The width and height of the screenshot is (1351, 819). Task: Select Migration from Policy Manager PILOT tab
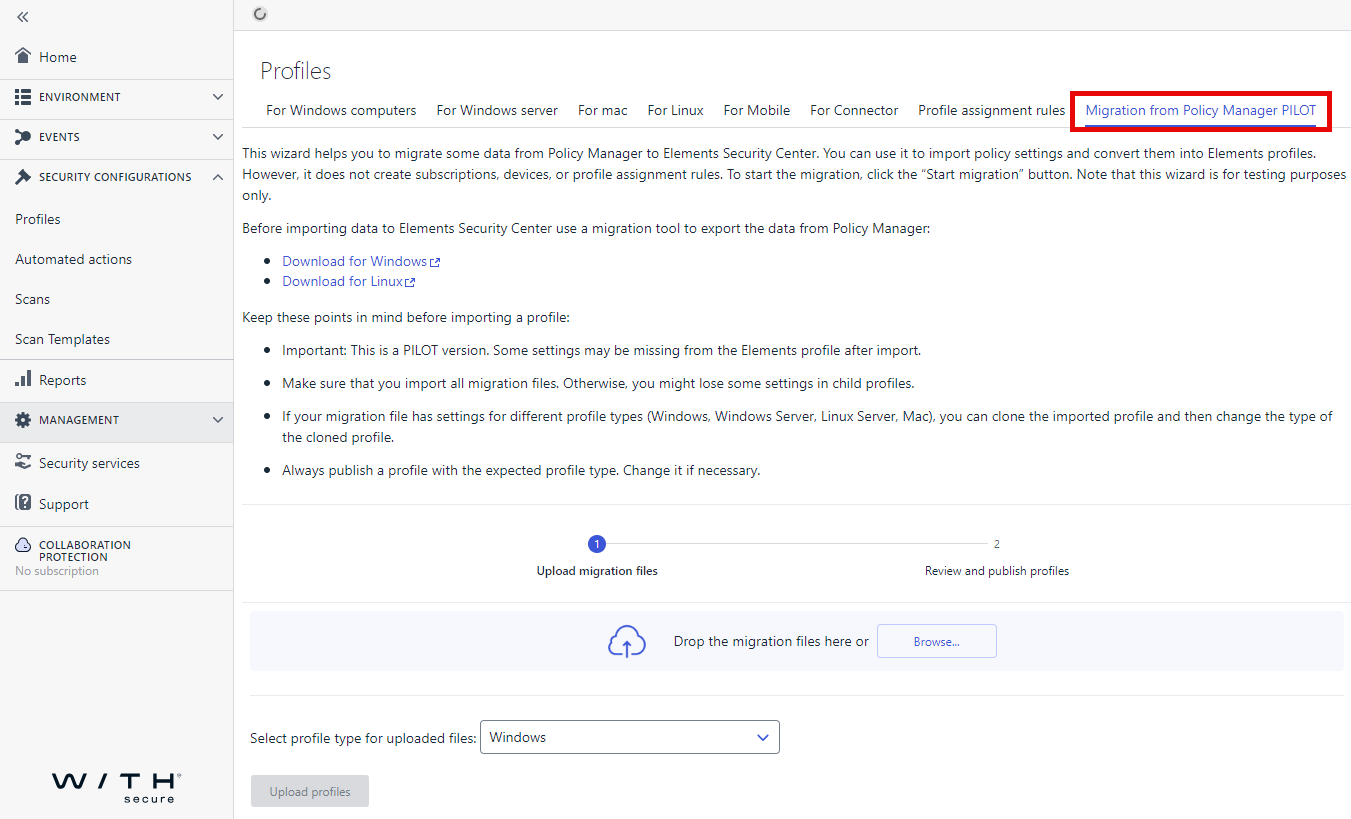1201,110
